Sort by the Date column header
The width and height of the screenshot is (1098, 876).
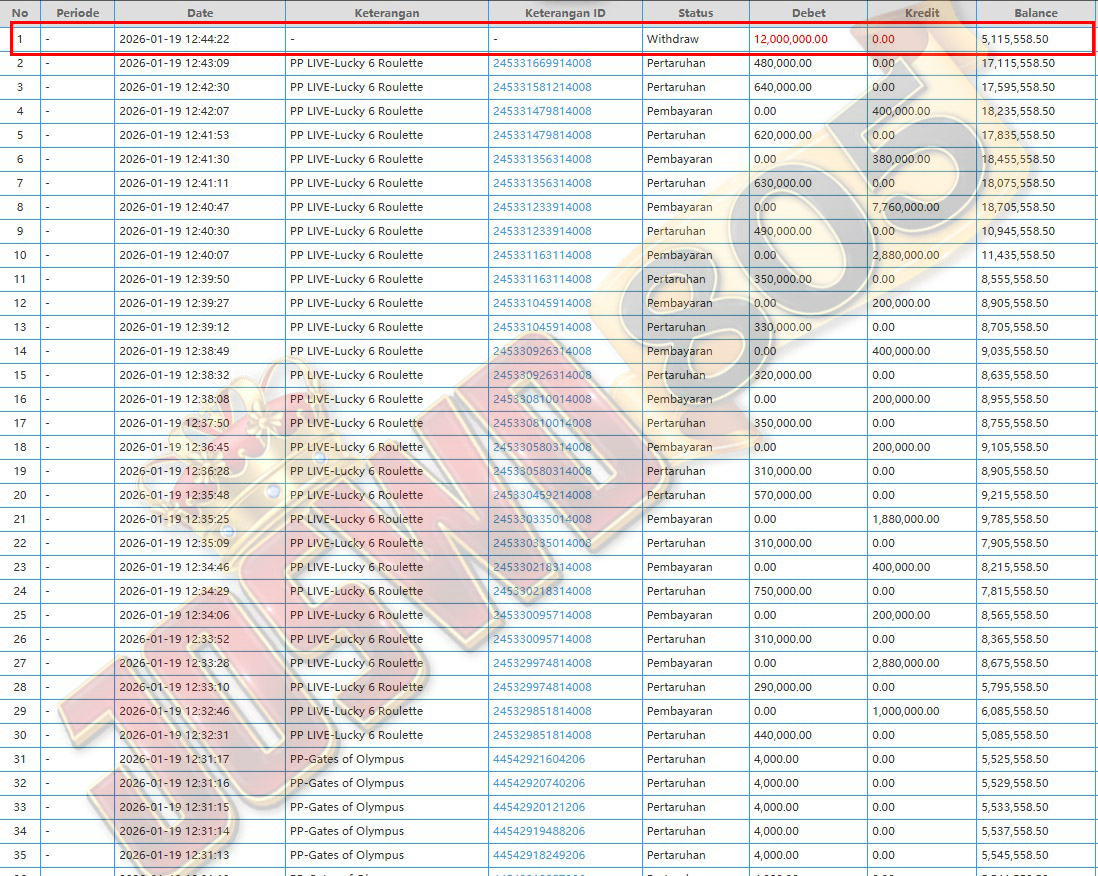(199, 13)
